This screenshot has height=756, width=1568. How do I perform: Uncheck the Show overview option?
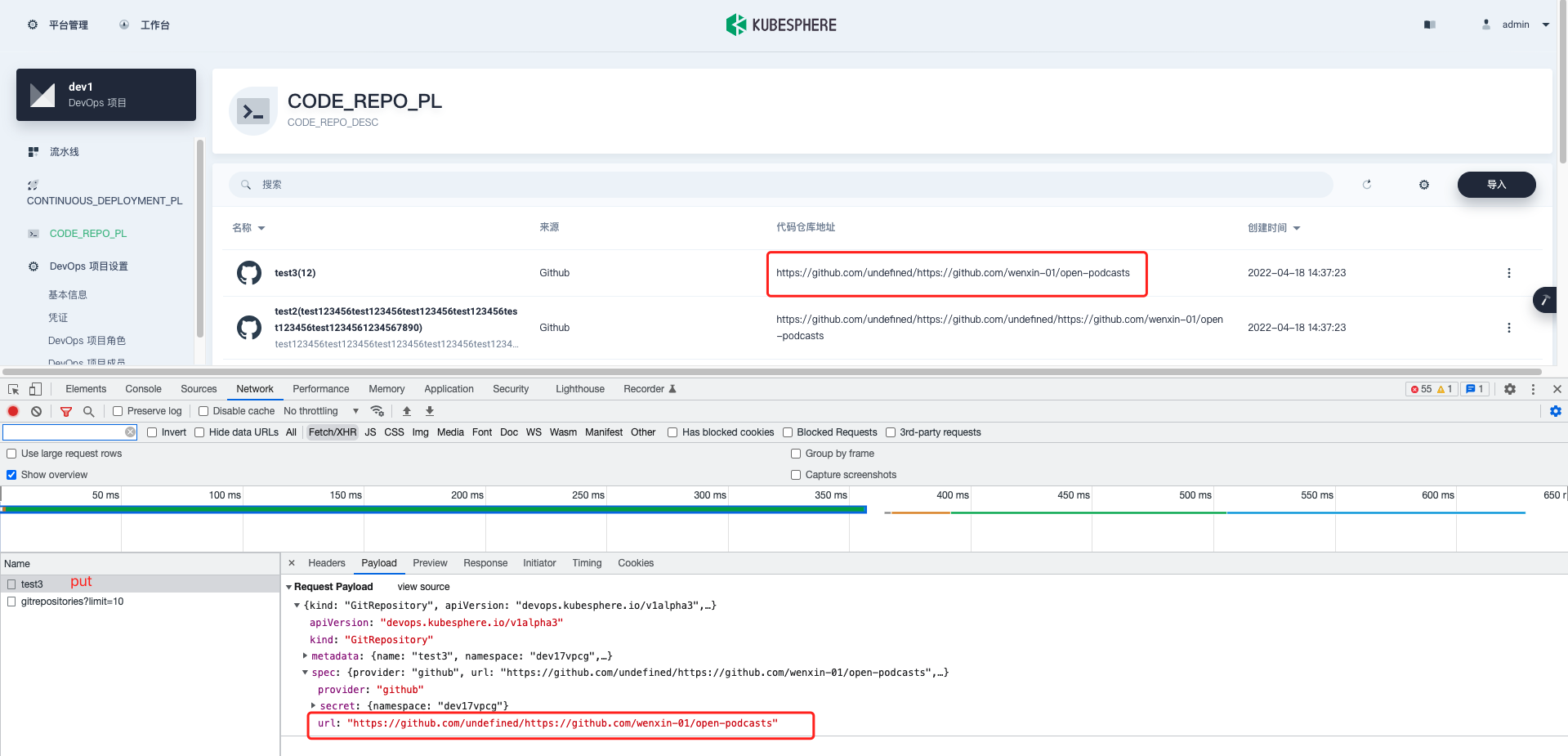pyautogui.click(x=11, y=474)
